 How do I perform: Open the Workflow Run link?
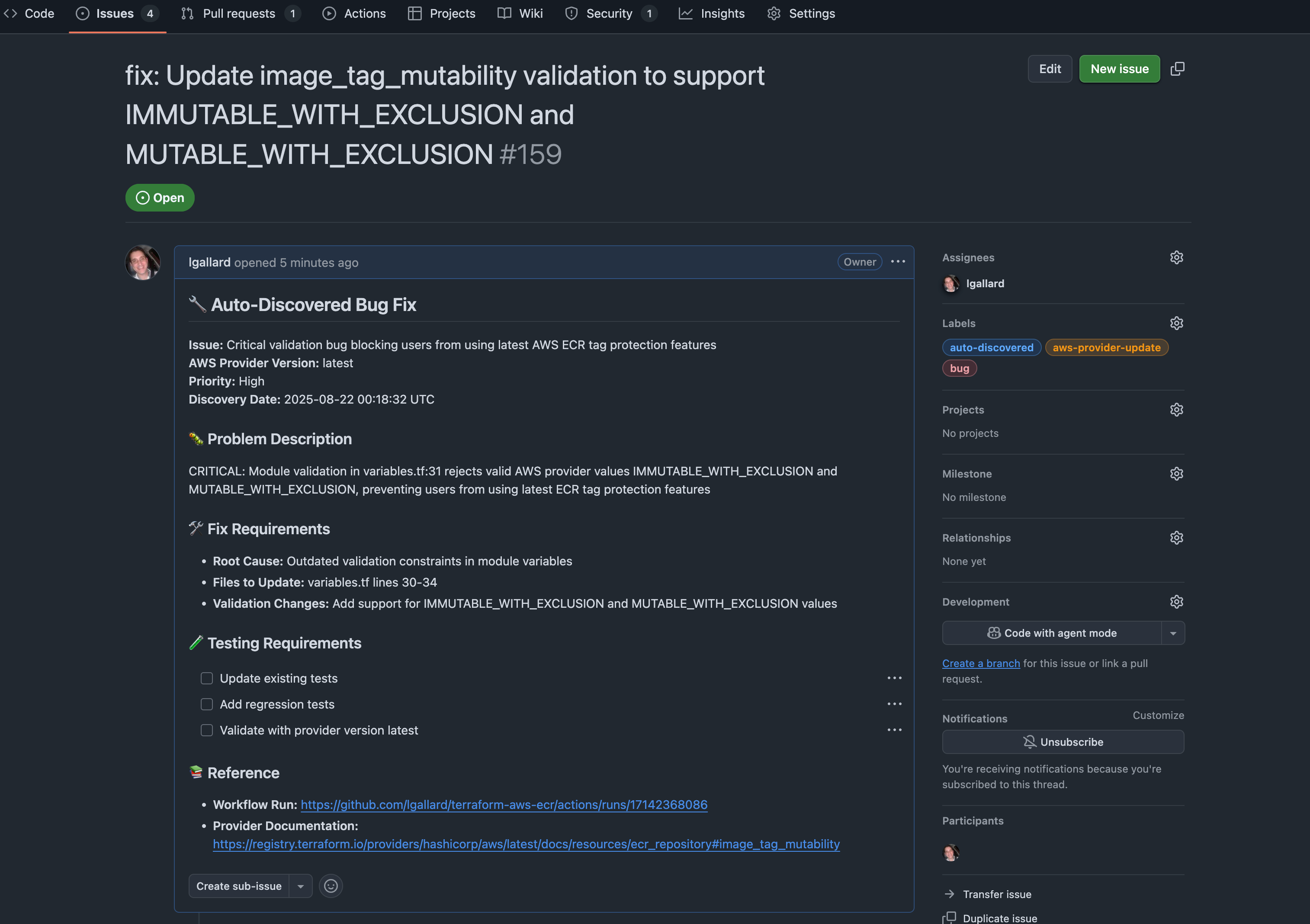(504, 805)
